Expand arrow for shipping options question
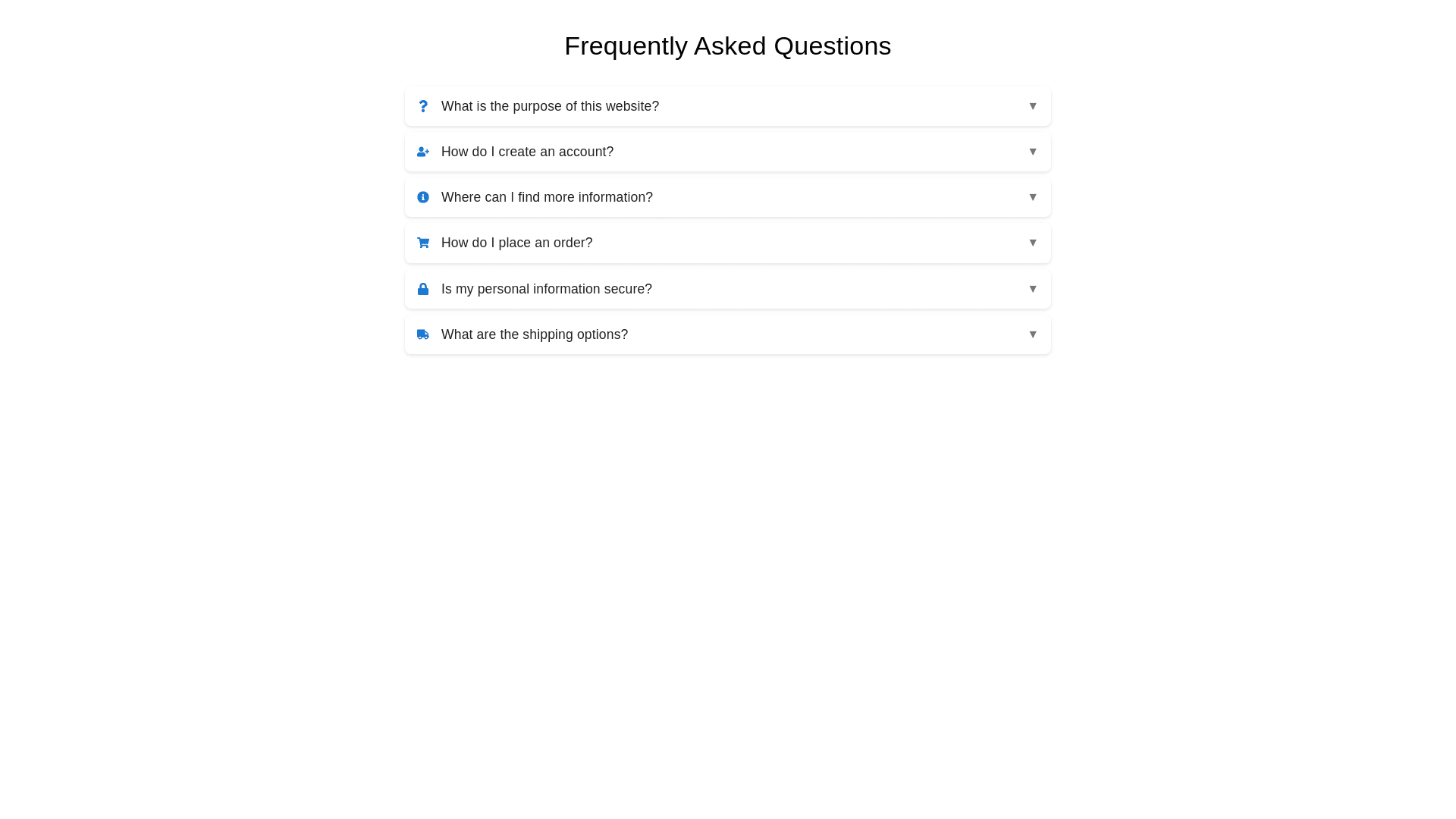 1033,334
